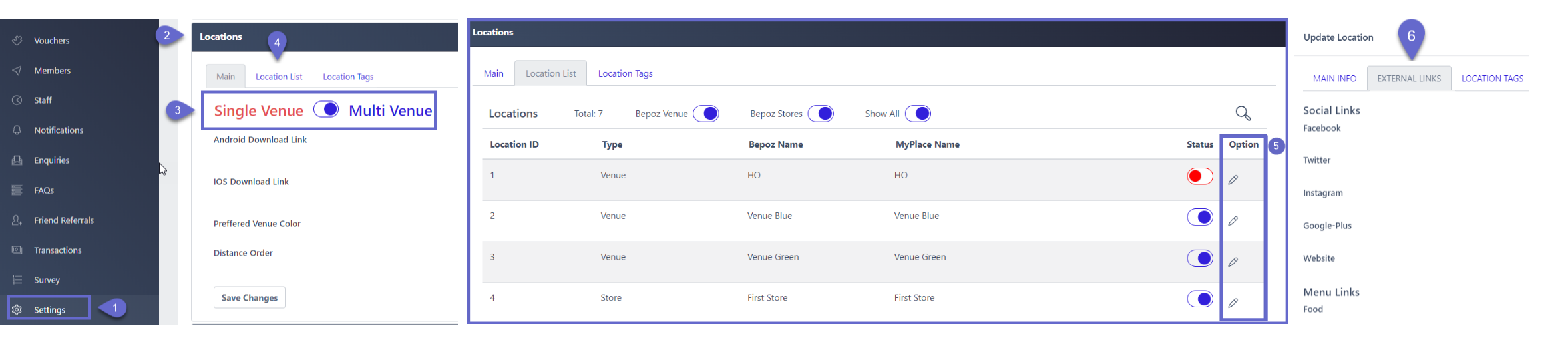Enable the HO location status switch
Viewport: 1568px width, 352px height.
tap(1200, 176)
